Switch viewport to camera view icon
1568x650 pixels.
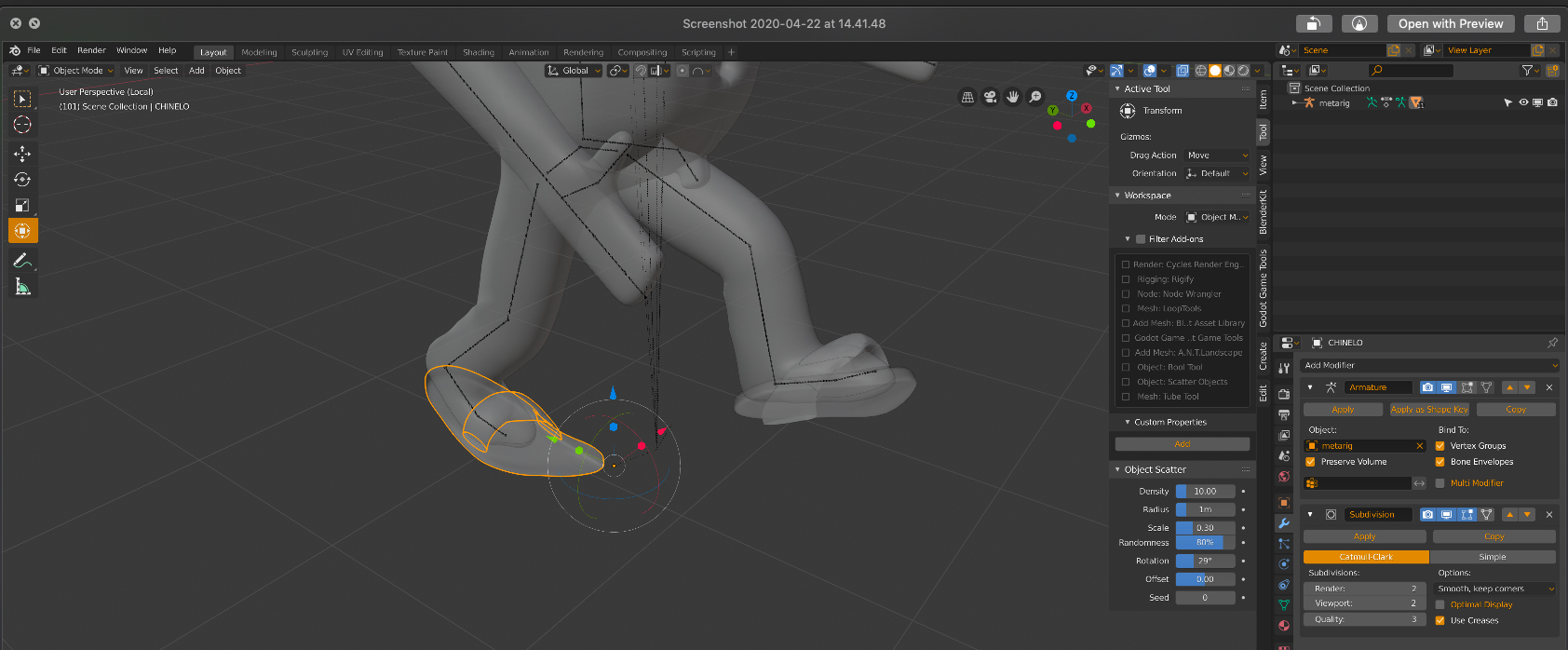[x=990, y=97]
